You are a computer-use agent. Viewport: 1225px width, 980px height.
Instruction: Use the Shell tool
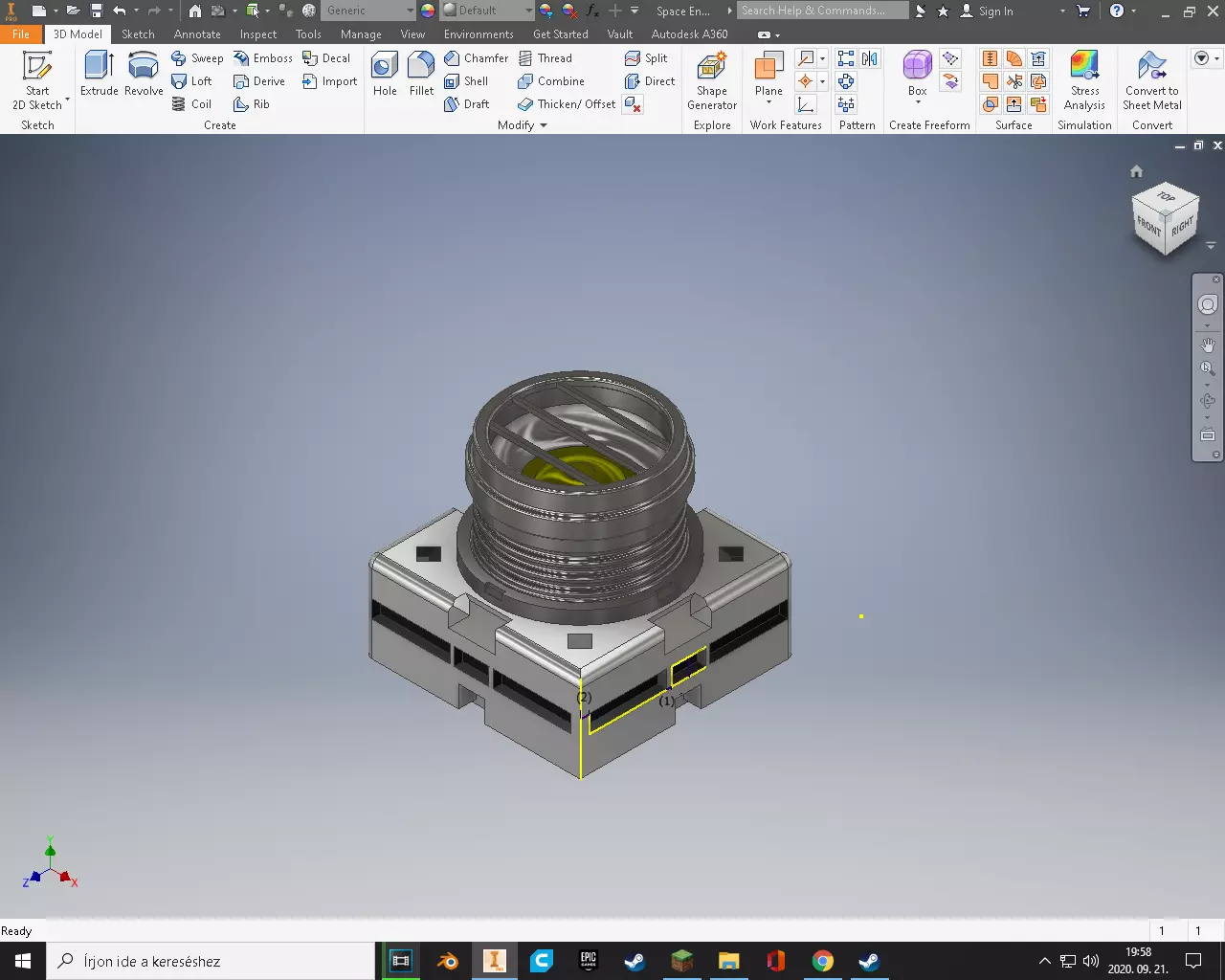click(466, 81)
